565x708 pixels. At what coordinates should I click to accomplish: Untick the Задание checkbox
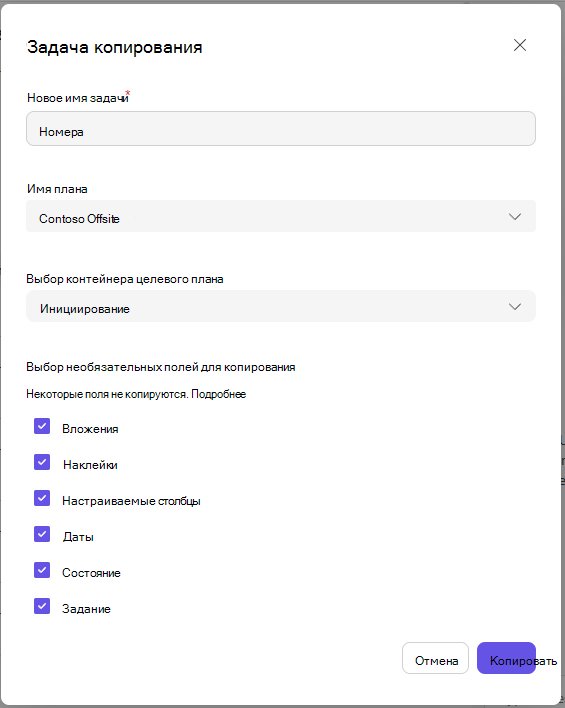point(42,606)
